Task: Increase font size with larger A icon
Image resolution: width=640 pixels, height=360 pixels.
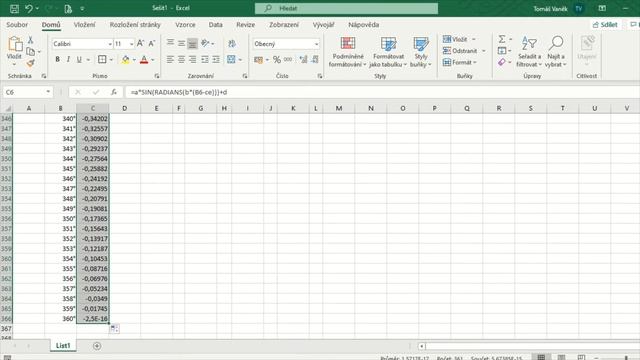Action: coord(140,43)
